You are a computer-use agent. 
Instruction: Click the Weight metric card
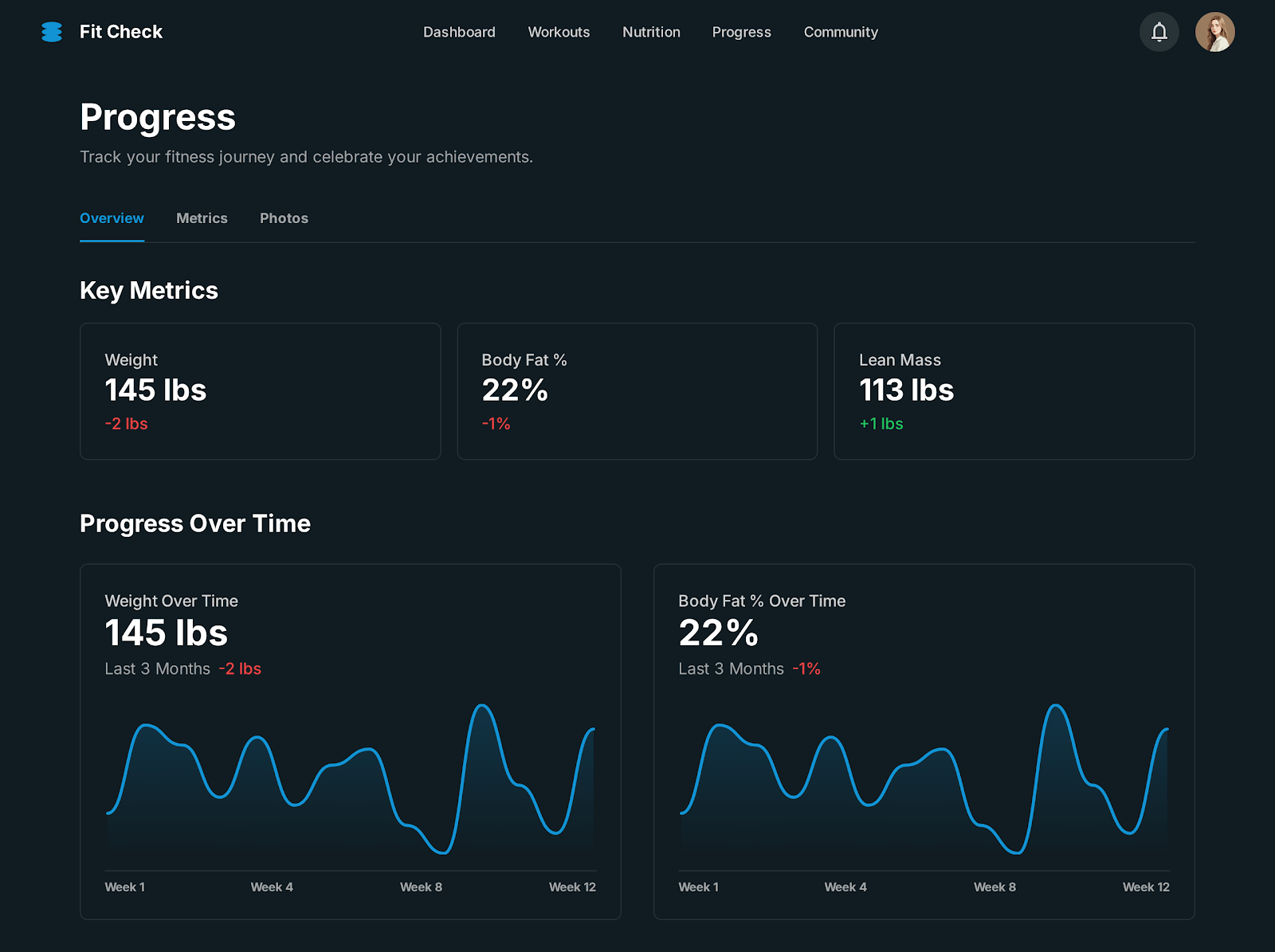[x=260, y=391]
